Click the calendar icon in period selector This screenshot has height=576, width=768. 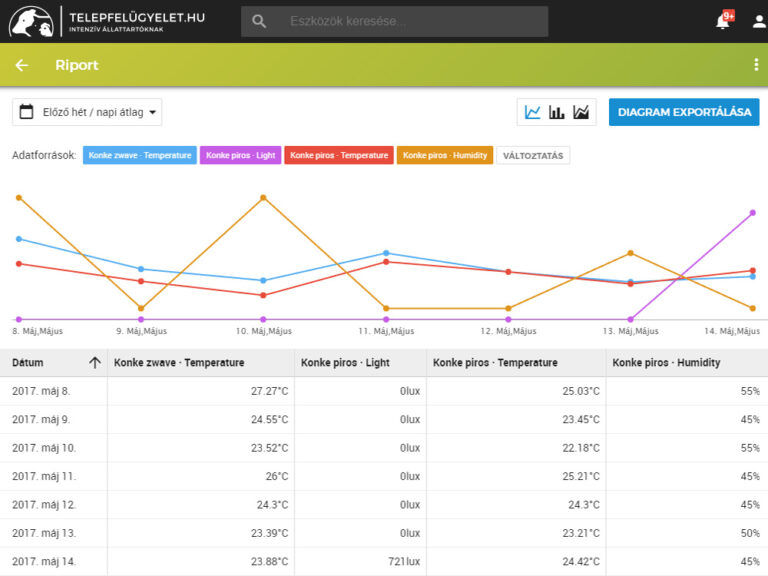coord(26,112)
